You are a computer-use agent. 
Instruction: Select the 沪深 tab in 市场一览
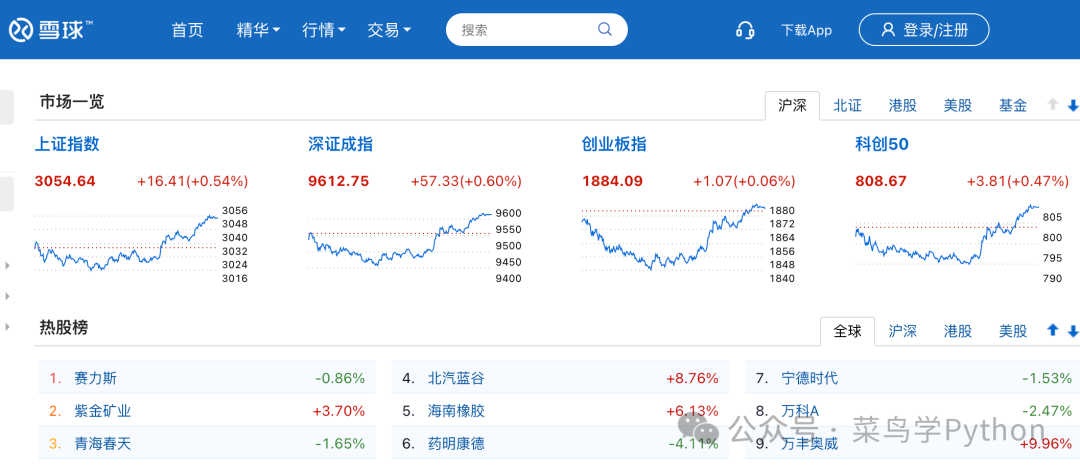pyautogui.click(x=792, y=105)
